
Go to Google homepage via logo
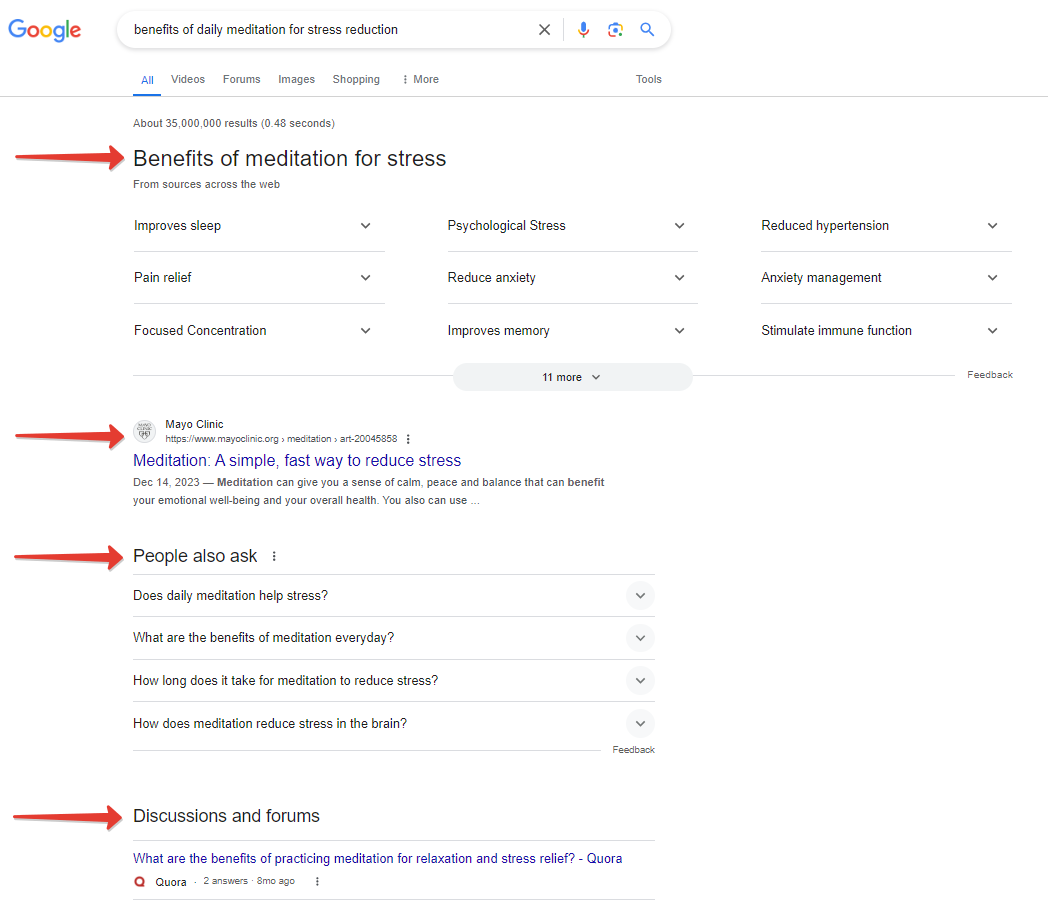point(45,30)
